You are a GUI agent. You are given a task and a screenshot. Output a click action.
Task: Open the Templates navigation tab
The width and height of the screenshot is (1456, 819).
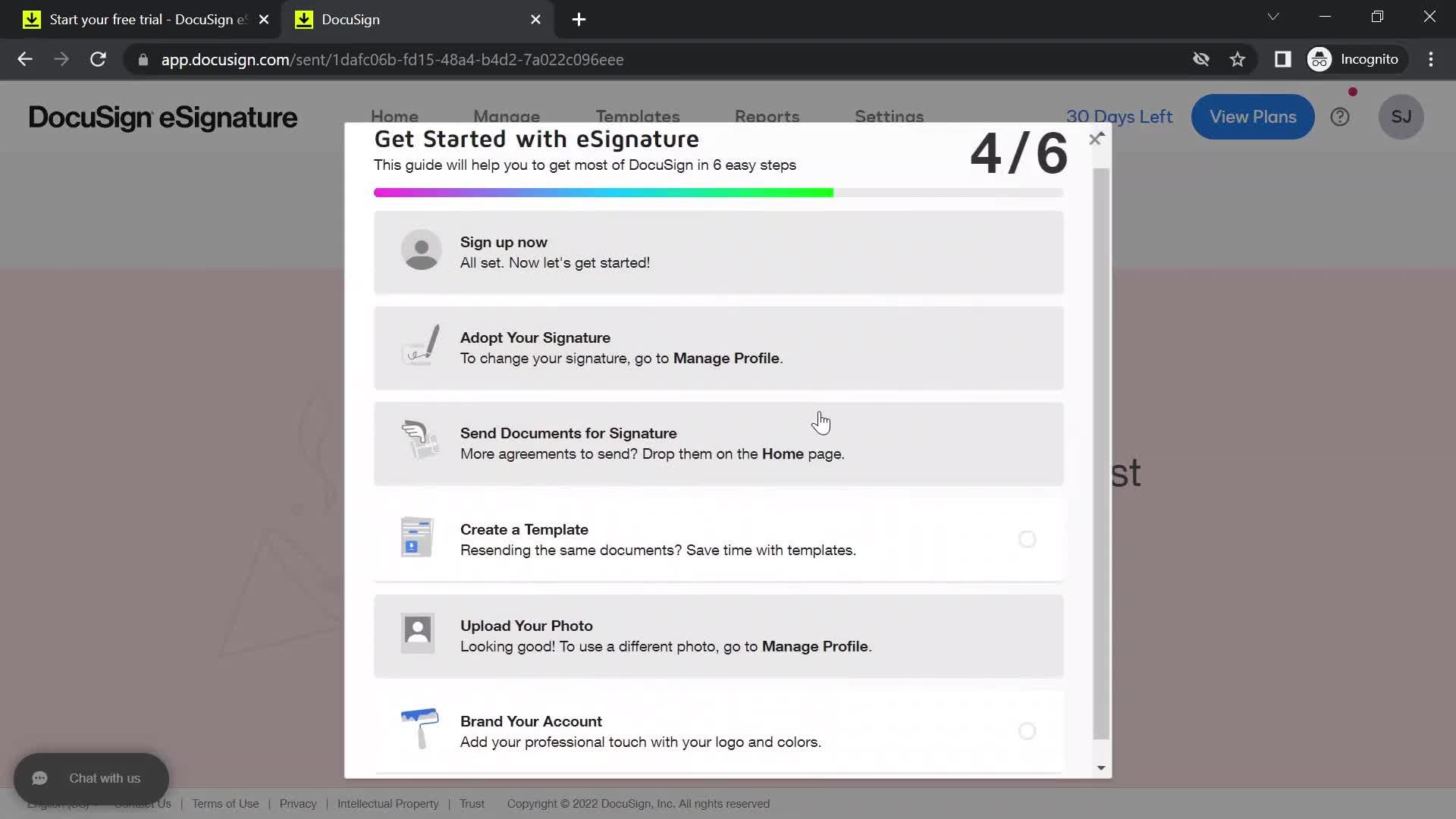[637, 117]
